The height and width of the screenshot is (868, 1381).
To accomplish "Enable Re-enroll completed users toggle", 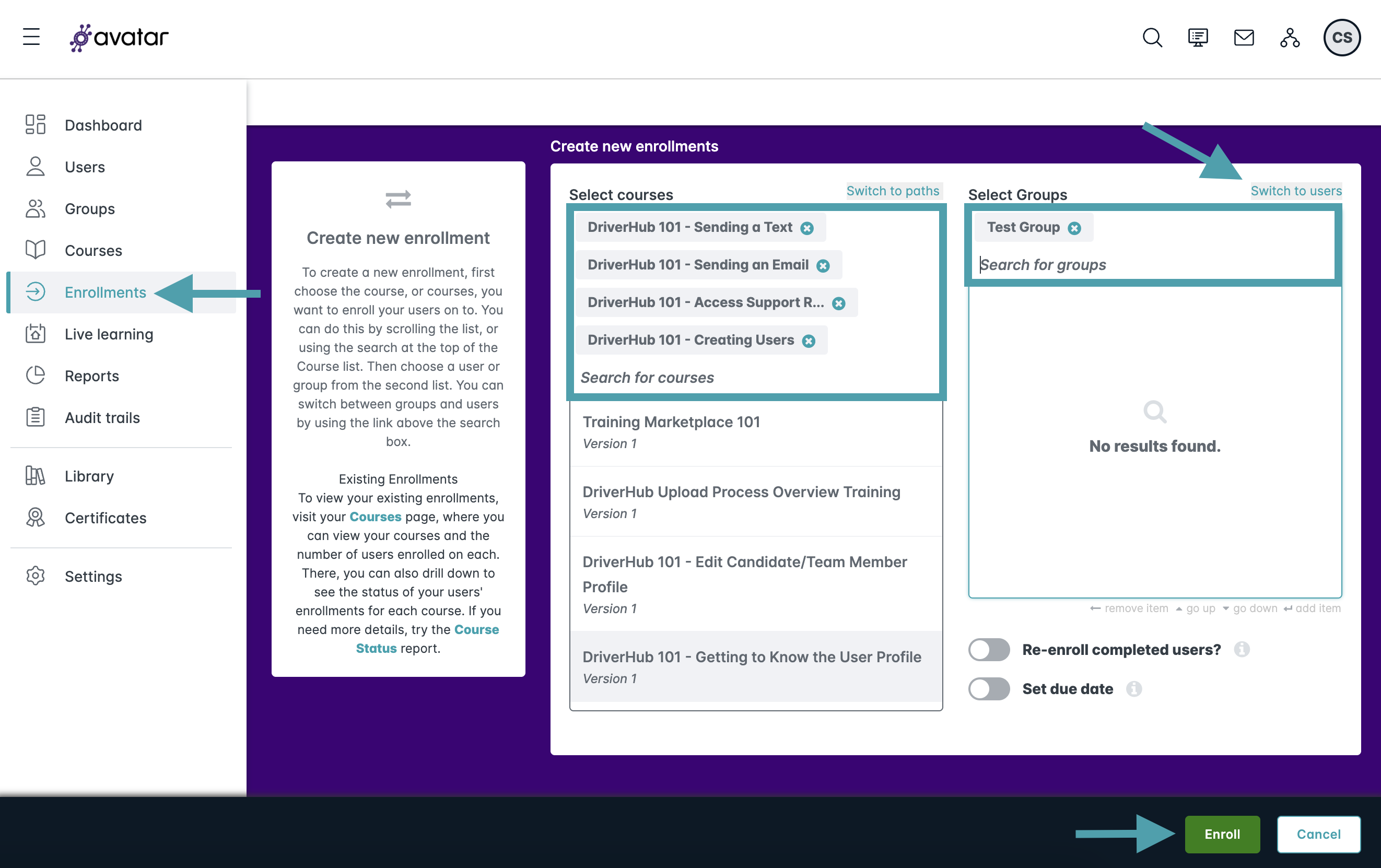I will (989, 650).
